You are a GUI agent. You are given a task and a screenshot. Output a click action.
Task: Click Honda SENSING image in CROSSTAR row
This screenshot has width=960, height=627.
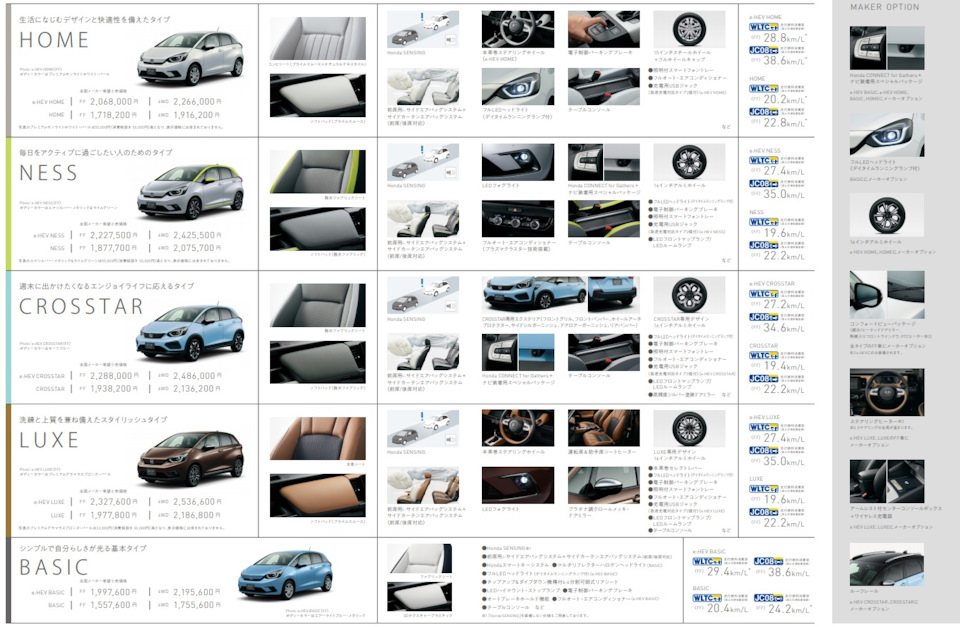click(422, 295)
